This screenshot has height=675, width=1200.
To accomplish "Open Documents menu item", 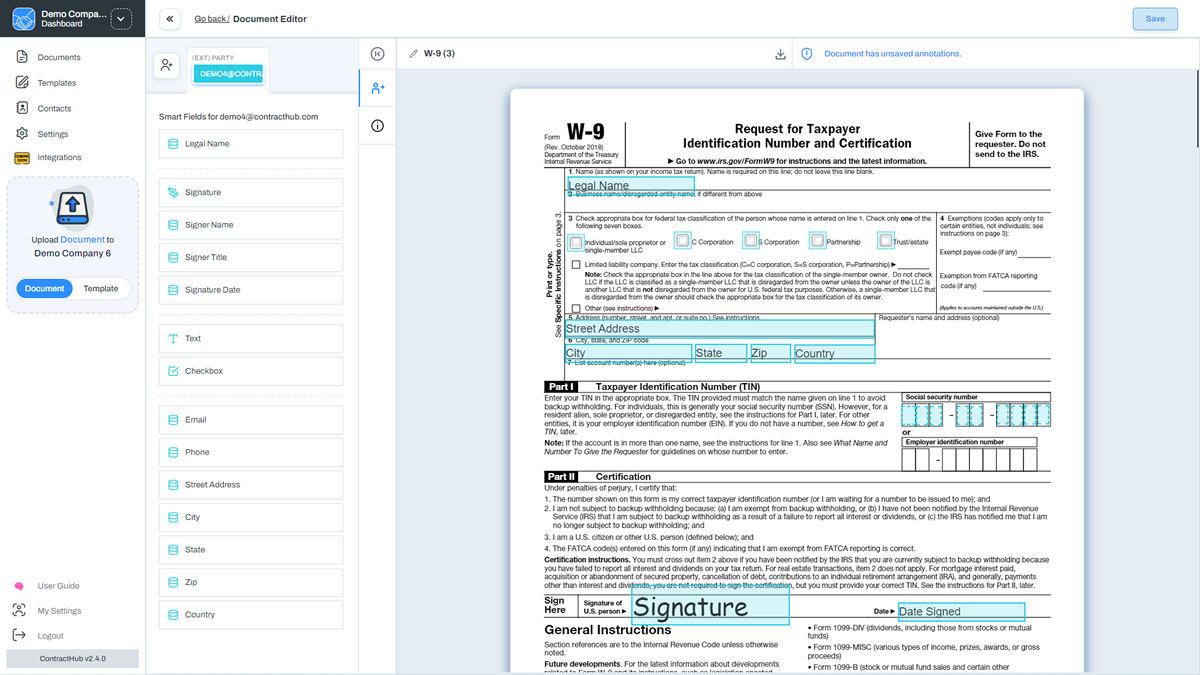I will [x=59, y=57].
